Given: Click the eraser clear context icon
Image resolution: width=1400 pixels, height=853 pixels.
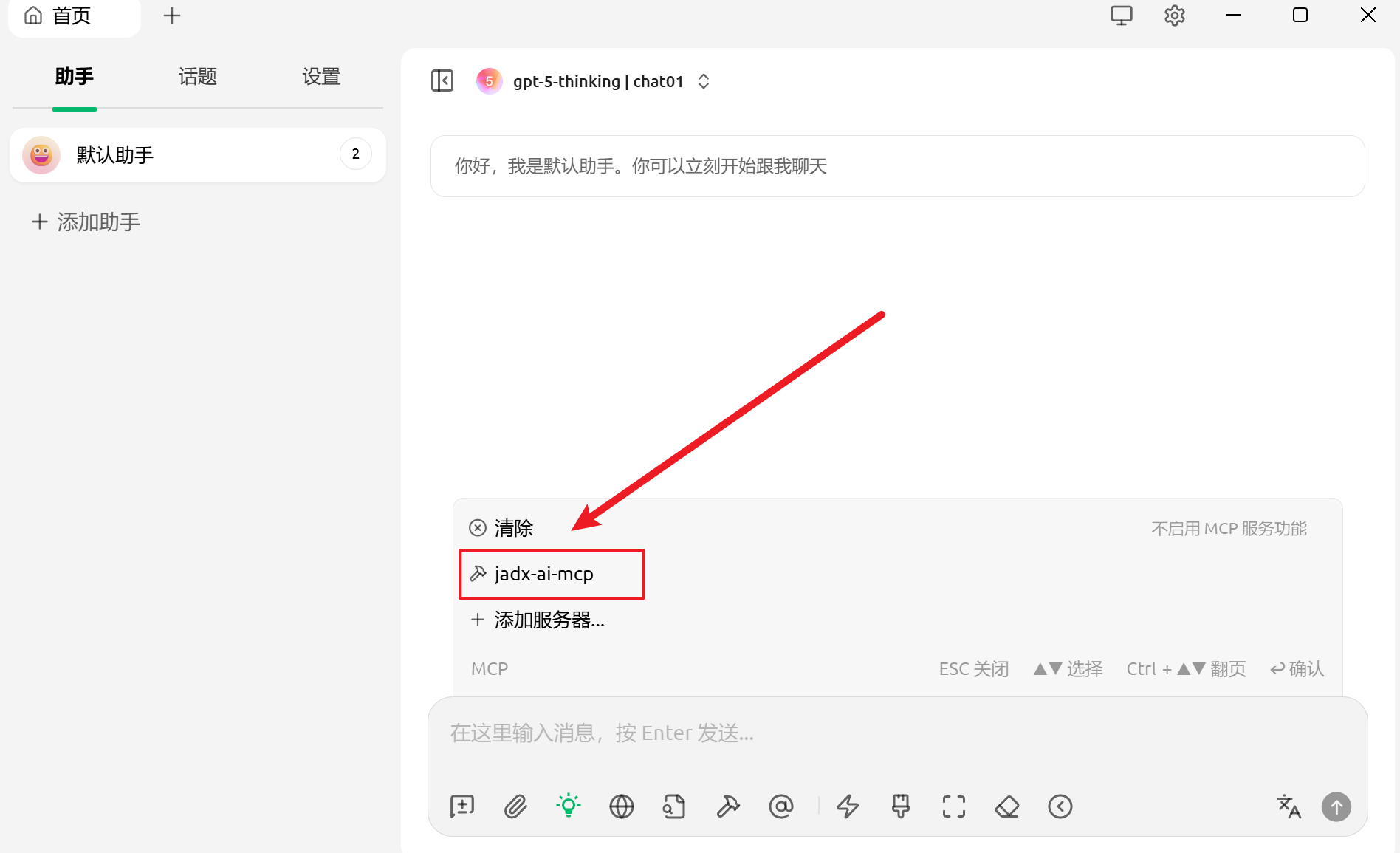Looking at the screenshot, I should (1007, 806).
